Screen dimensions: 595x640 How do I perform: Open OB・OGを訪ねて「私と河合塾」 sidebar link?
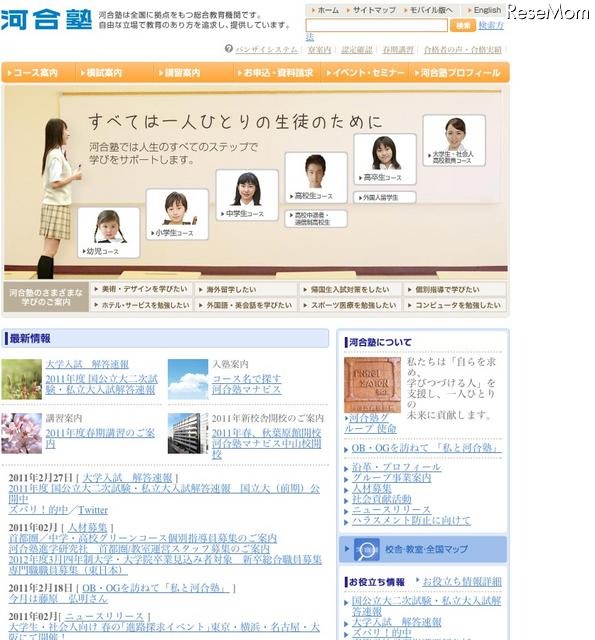(426, 448)
